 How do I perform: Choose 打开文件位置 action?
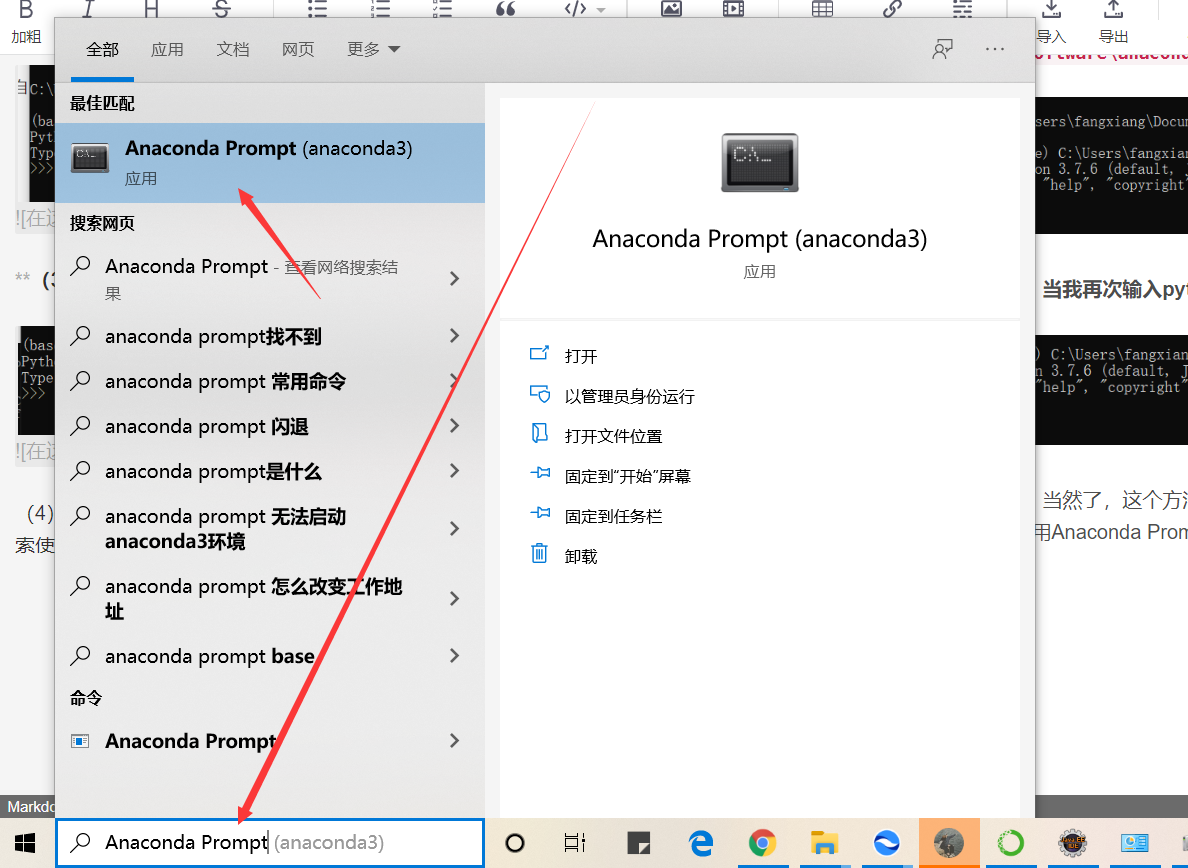[596, 436]
